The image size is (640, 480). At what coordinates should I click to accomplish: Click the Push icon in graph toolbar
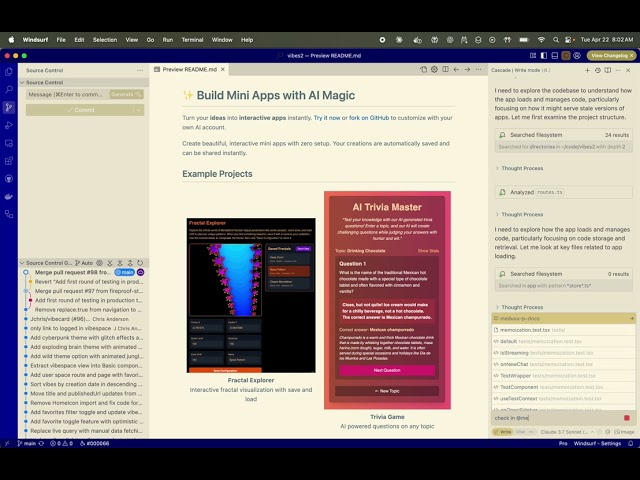pos(130,263)
